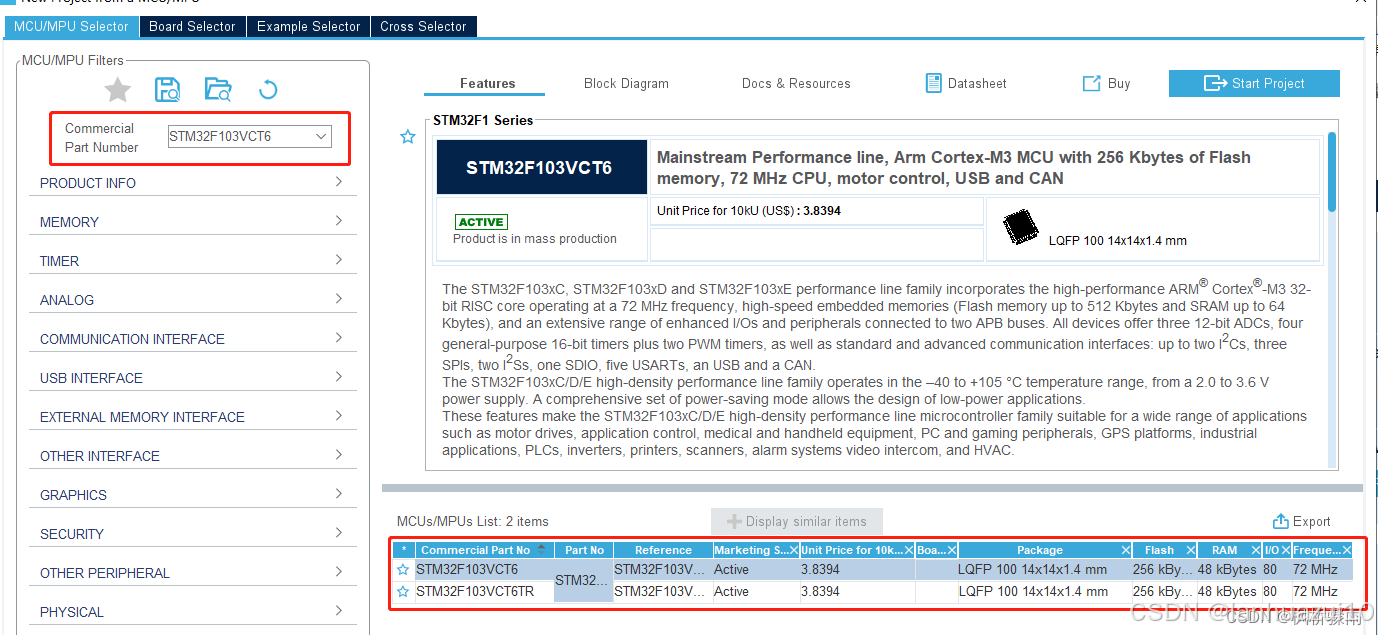Open the Block Diagram tab
The image size is (1378, 635).
[x=626, y=83]
